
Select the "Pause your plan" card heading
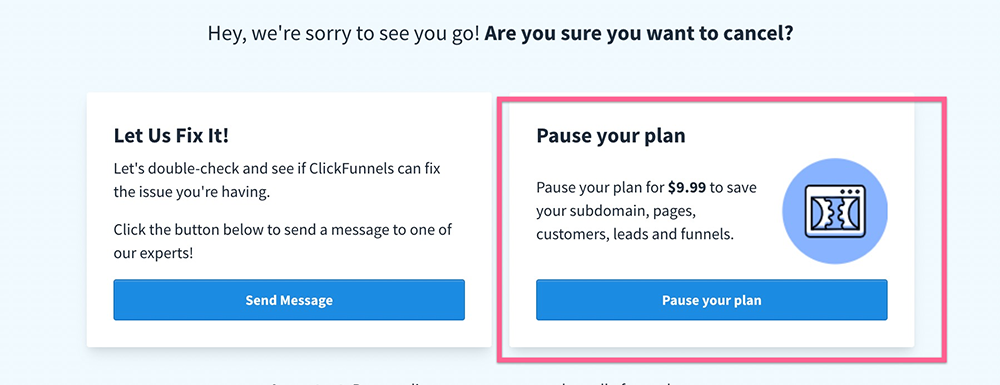pos(610,136)
